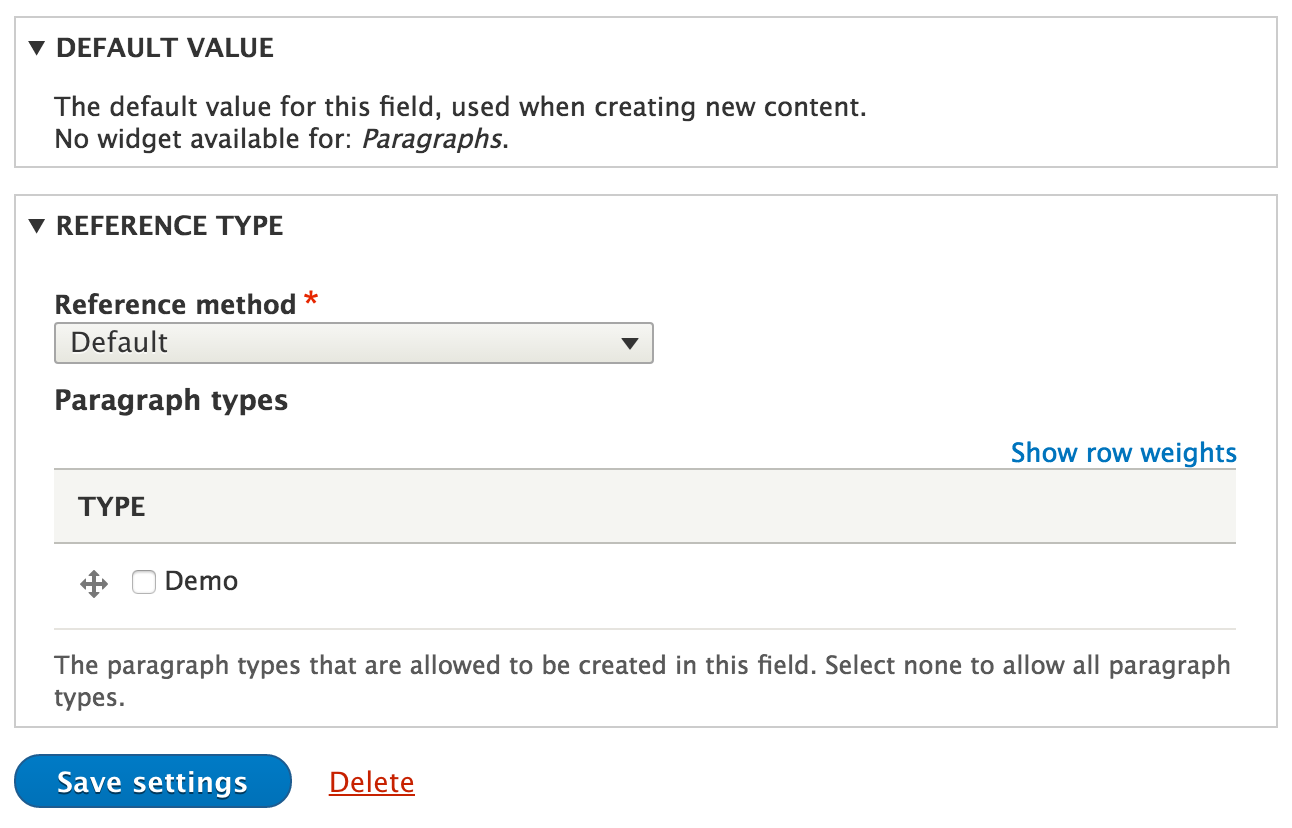The image size is (1292, 828).
Task: Click the arrow on the Default select box
Action: [629, 343]
